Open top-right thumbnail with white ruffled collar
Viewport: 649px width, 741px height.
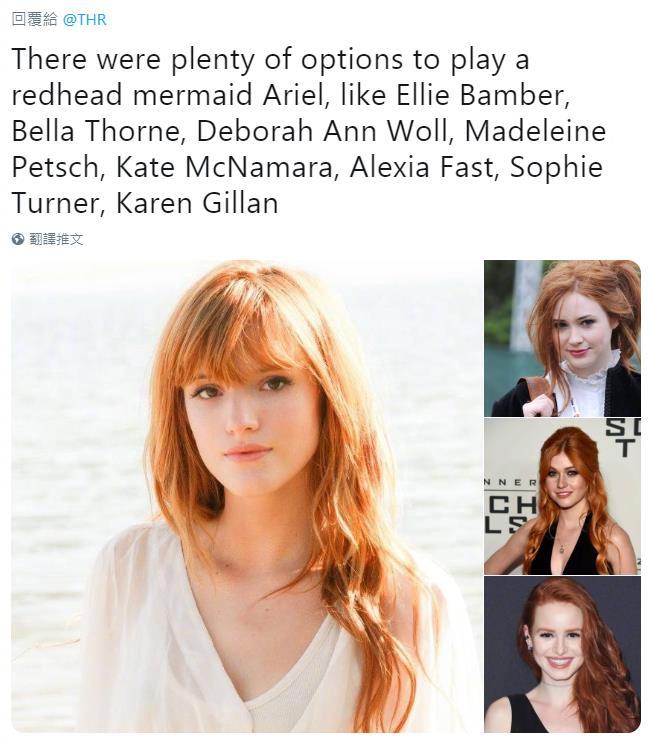[x=562, y=338]
